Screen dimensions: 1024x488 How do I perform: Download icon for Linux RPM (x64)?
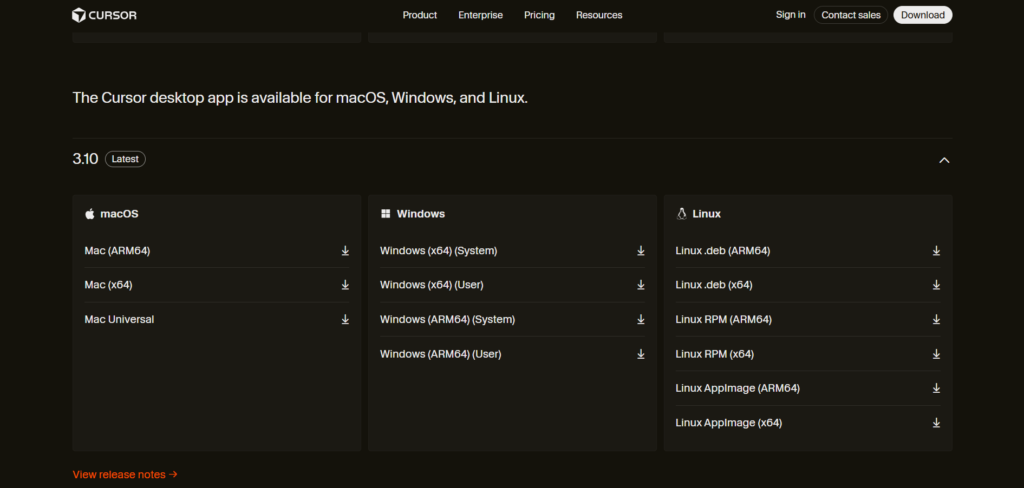pyautogui.click(x=936, y=354)
